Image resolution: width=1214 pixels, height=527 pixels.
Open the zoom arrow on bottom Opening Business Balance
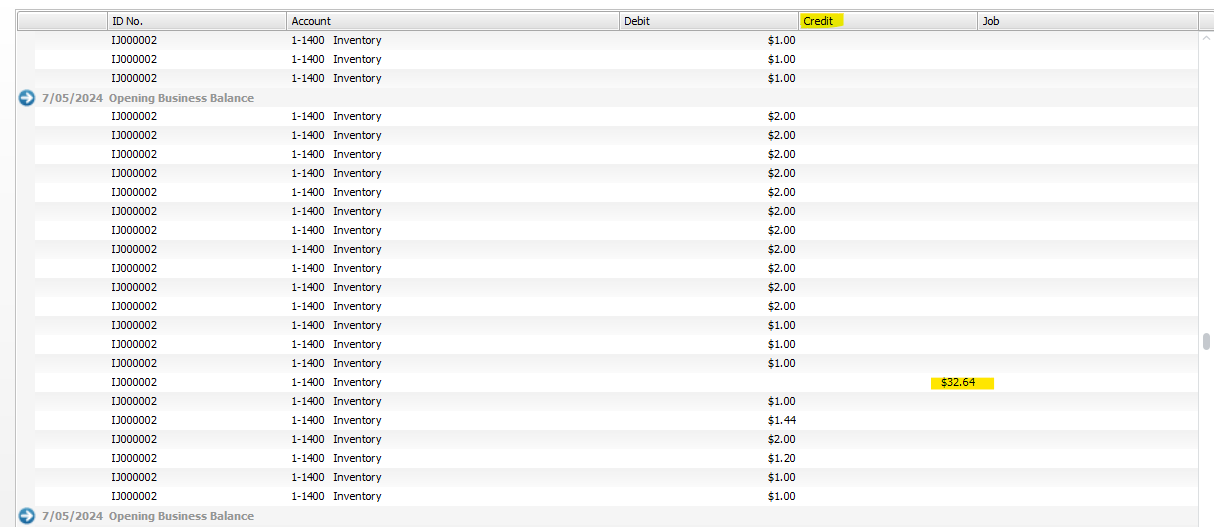pyautogui.click(x=27, y=516)
